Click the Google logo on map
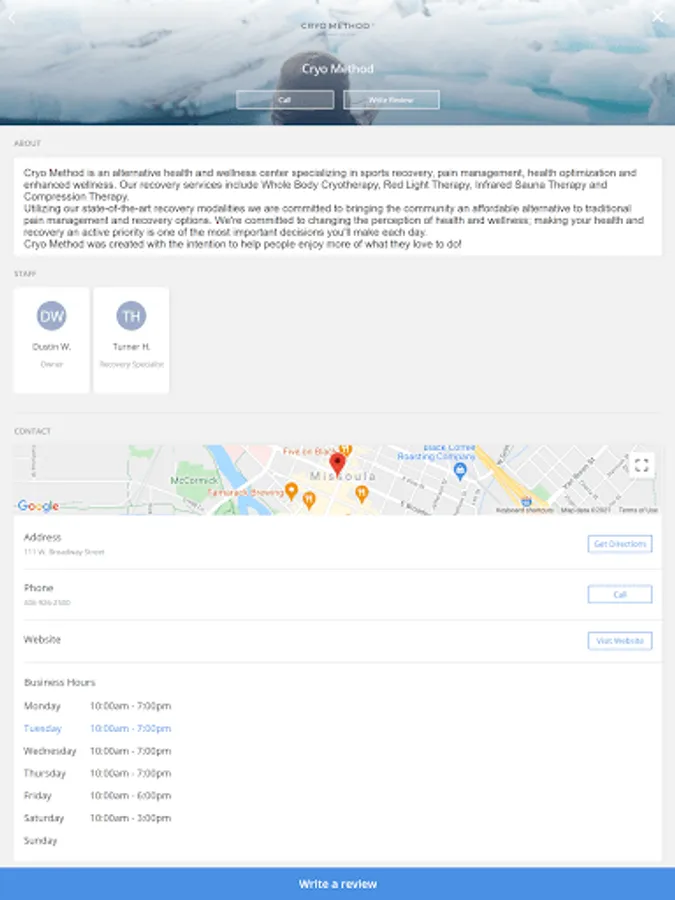 coord(38,506)
